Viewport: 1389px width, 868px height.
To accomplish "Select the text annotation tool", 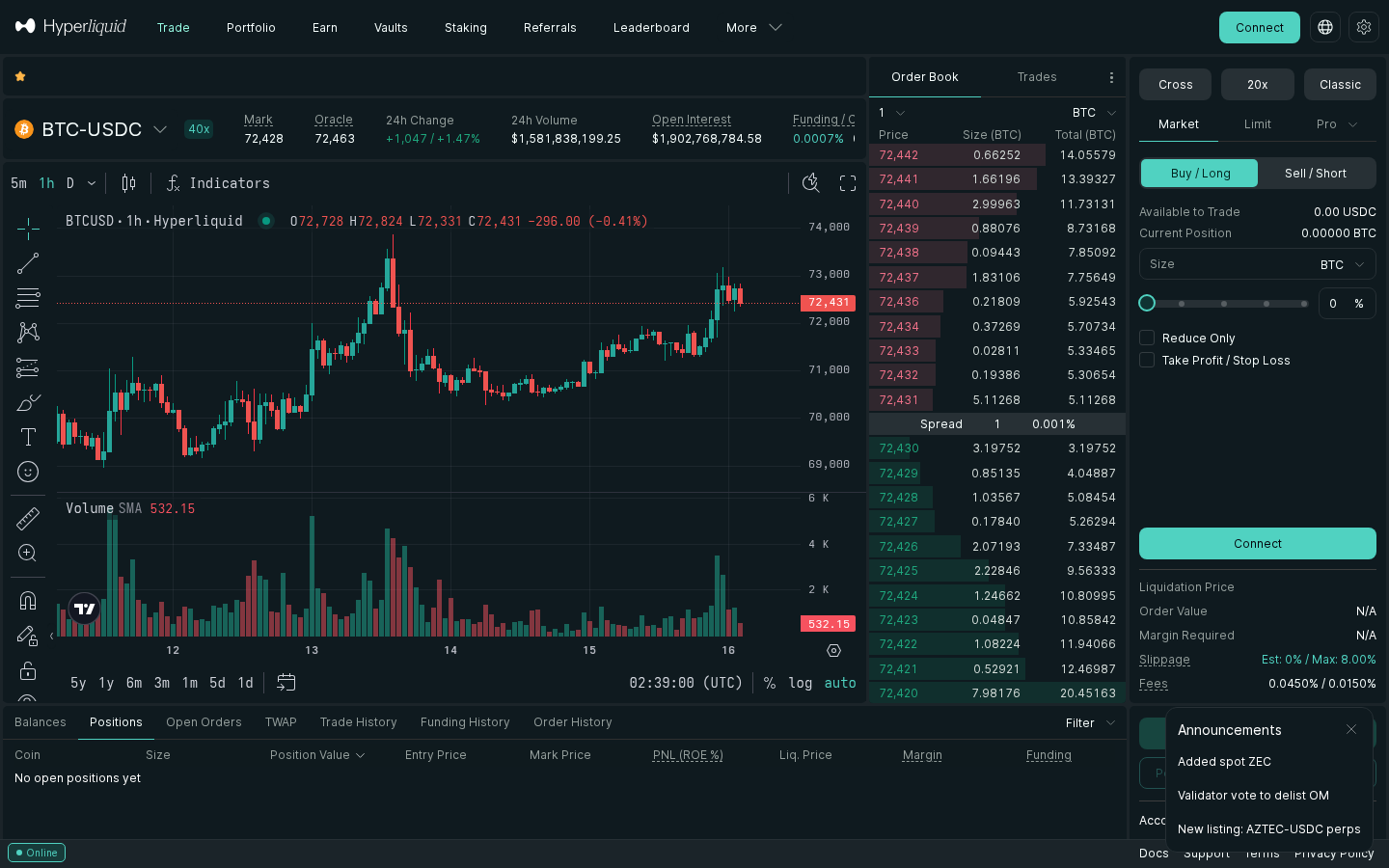I will [x=28, y=437].
